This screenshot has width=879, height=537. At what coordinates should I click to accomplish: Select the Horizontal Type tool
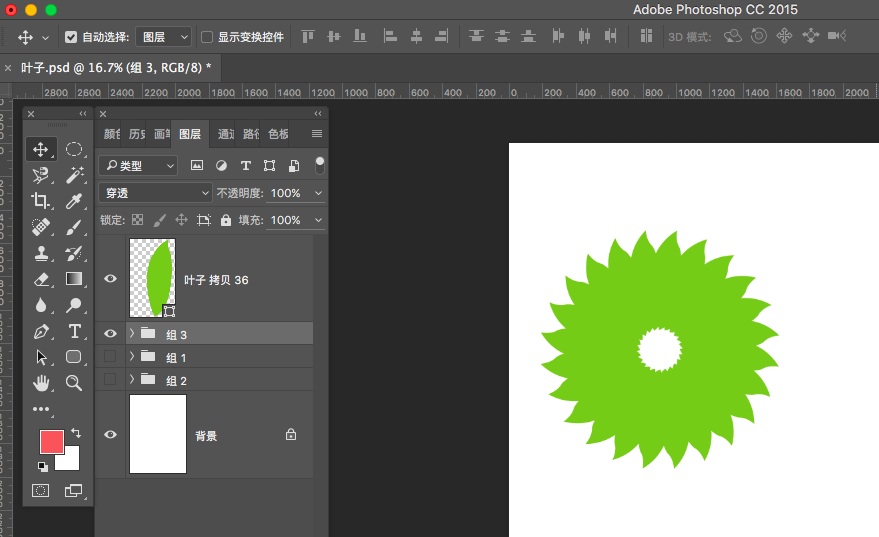[x=73, y=331]
